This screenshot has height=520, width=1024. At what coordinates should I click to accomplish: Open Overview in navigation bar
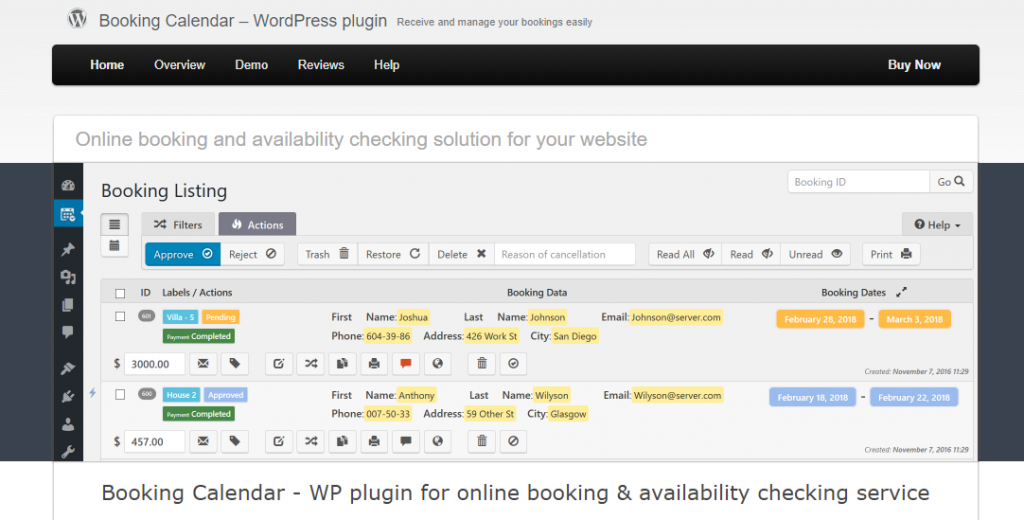[x=180, y=65]
